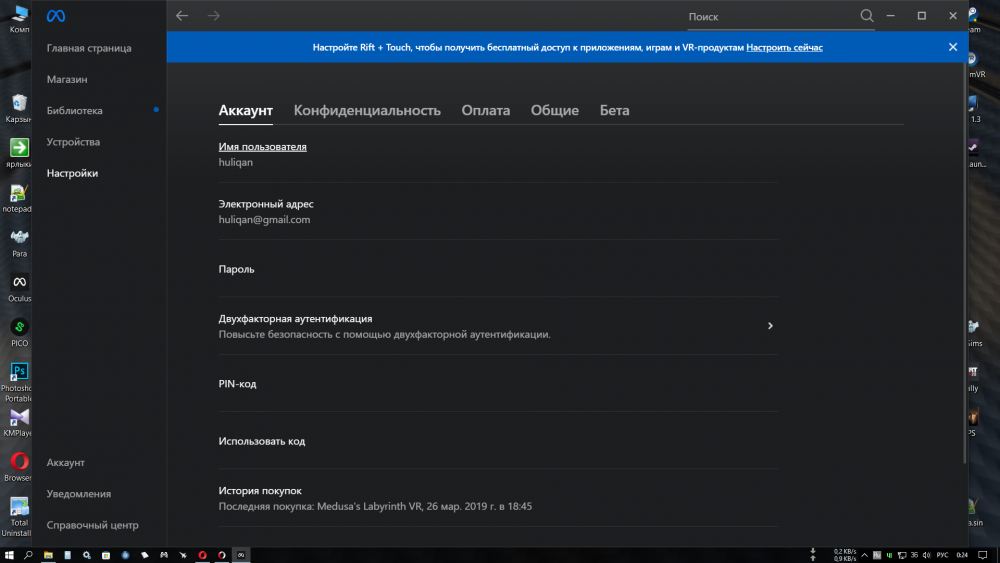Open Аккаунт at sidebar bottom
This screenshot has height=563, width=1000.
point(66,462)
